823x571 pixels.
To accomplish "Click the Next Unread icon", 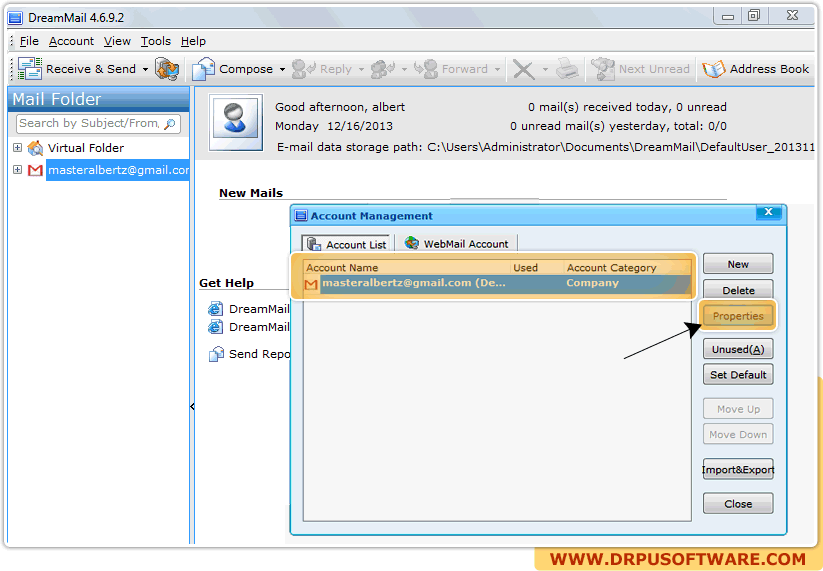I will 603,69.
